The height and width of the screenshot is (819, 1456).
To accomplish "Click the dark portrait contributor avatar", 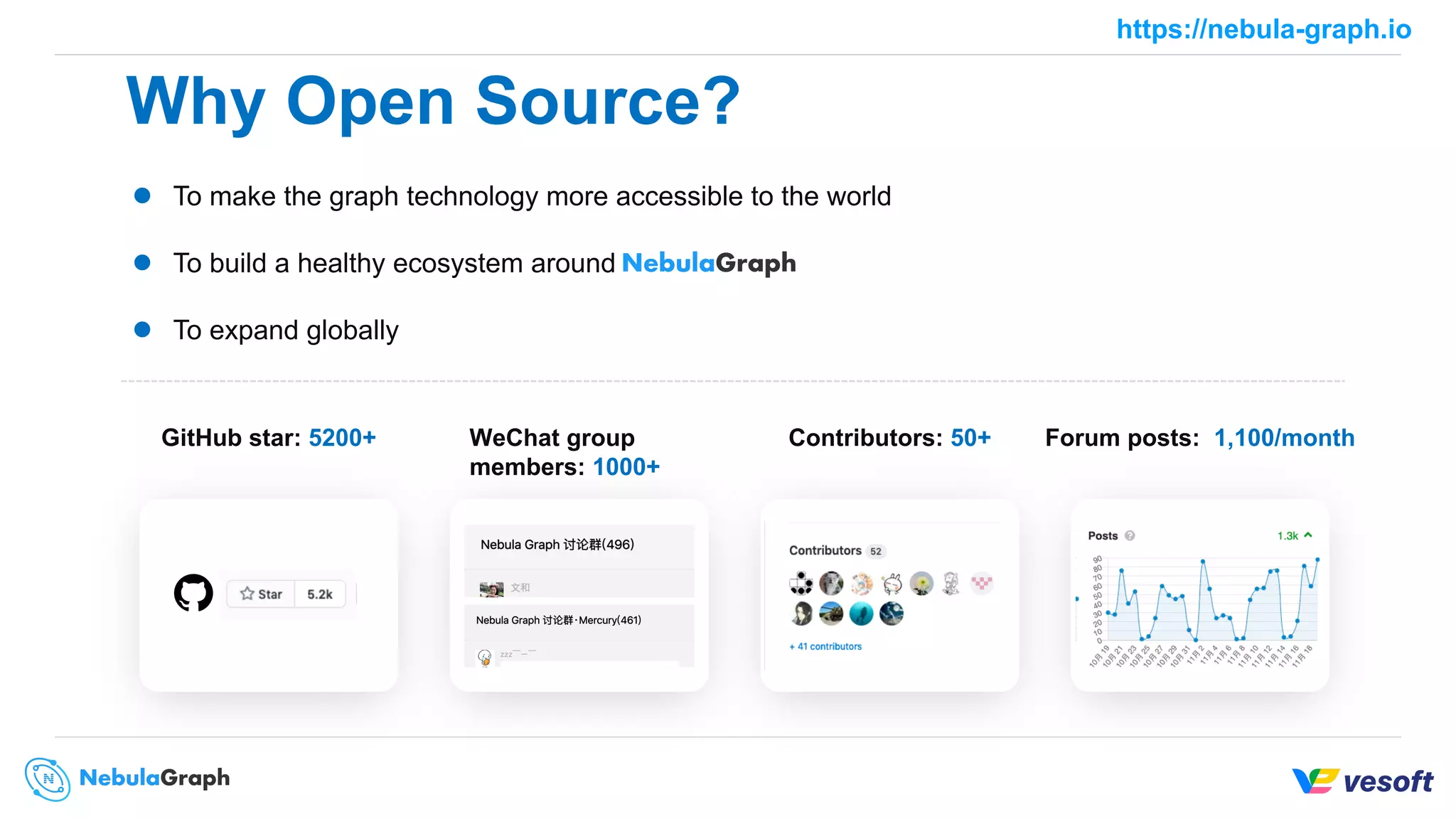I will pyautogui.click(x=801, y=614).
